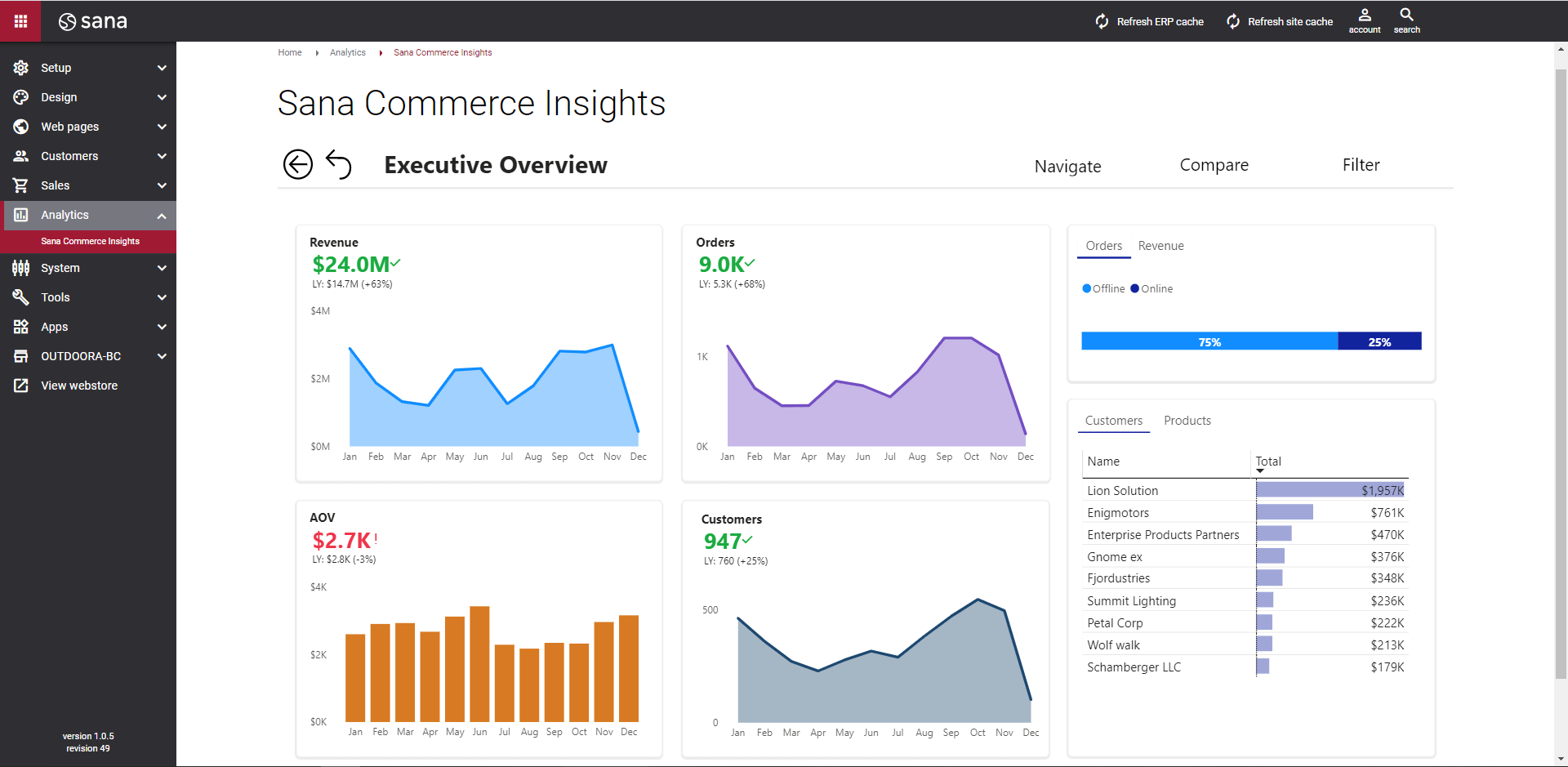
Task: Select the Lion Solution row
Action: click(1245, 491)
